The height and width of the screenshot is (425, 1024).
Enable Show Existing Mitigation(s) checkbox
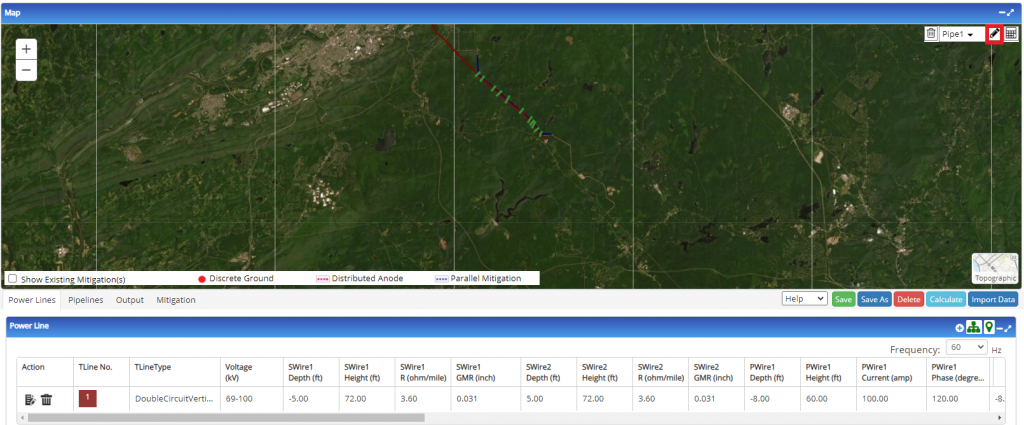pos(12,279)
